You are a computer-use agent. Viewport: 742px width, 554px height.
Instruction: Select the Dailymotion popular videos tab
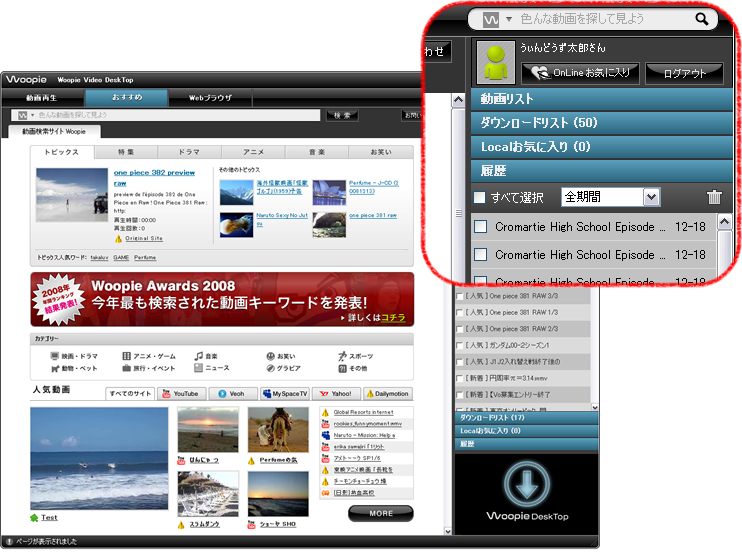click(388, 394)
